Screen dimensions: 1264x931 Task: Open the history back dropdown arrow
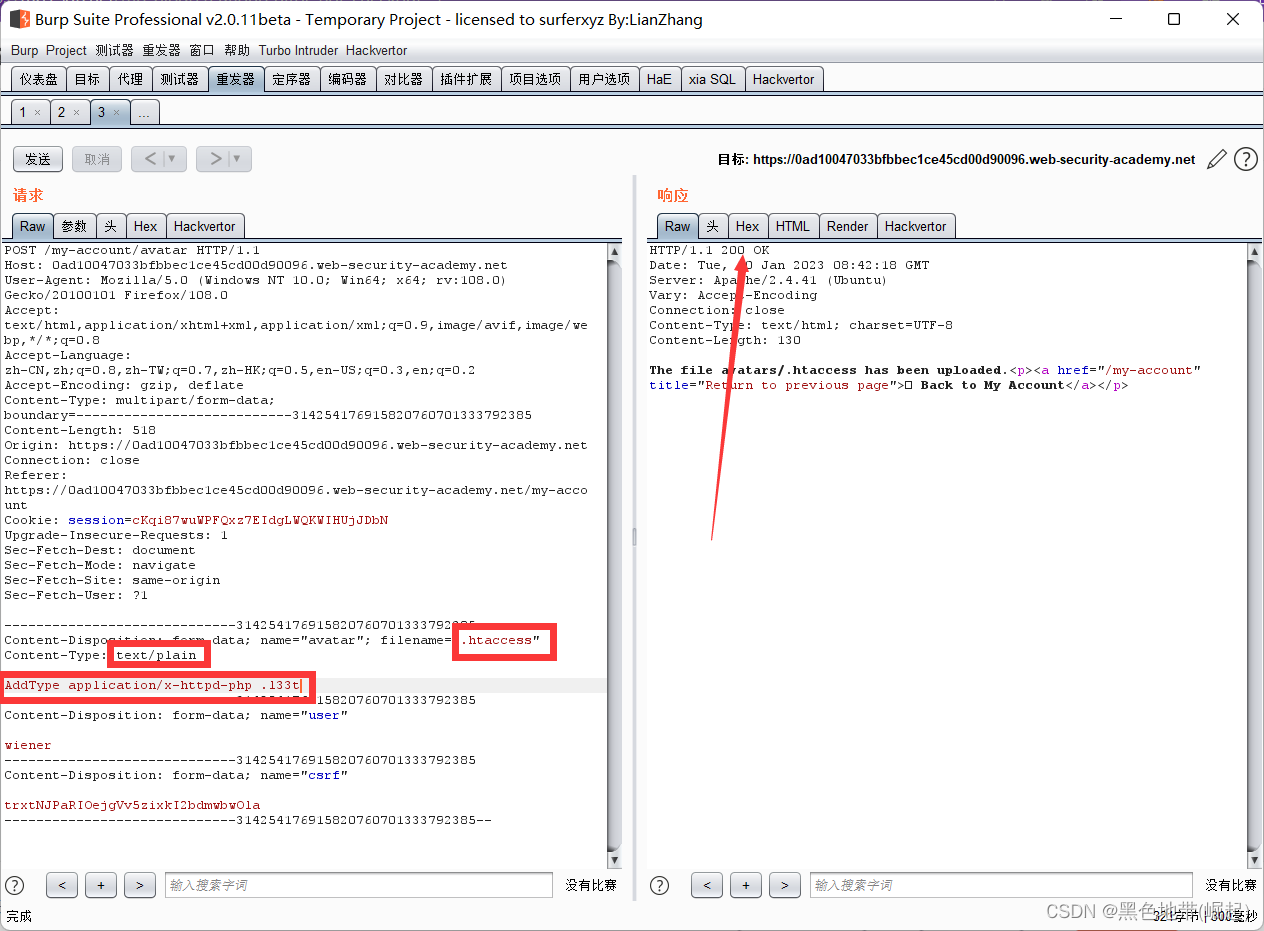pyautogui.click(x=172, y=159)
